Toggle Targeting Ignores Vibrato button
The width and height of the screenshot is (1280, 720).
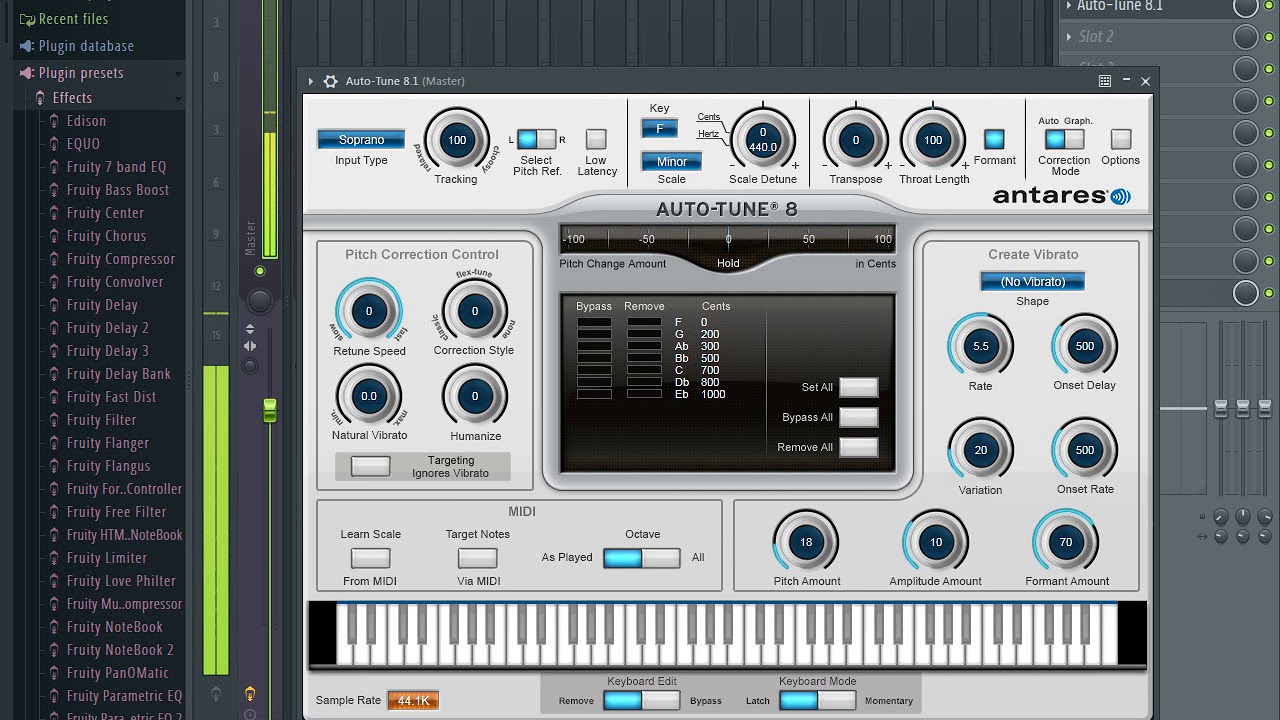point(370,466)
